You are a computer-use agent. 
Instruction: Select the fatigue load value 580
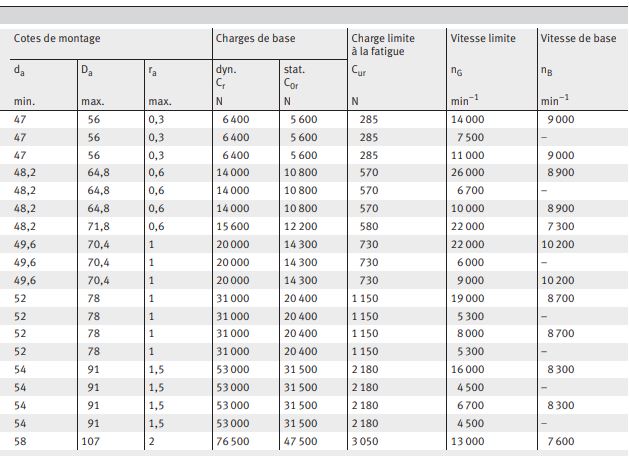369,227
